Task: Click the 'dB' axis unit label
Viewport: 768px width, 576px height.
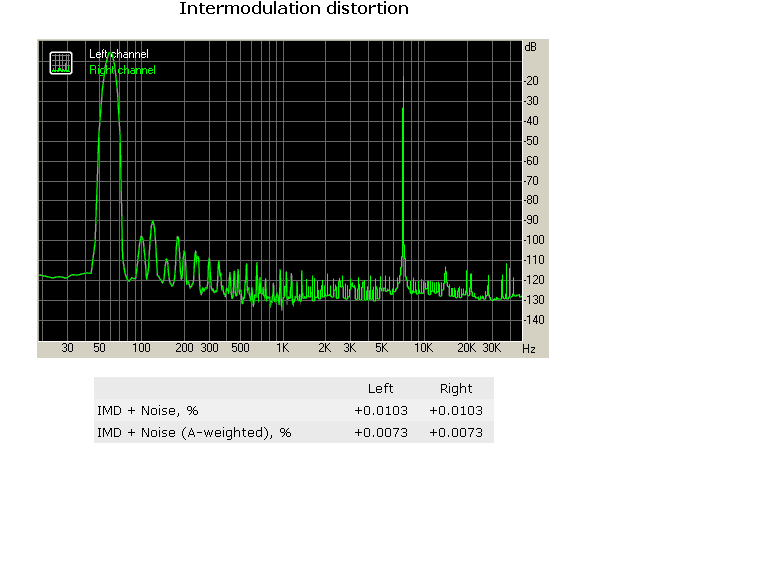Action: point(530,47)
